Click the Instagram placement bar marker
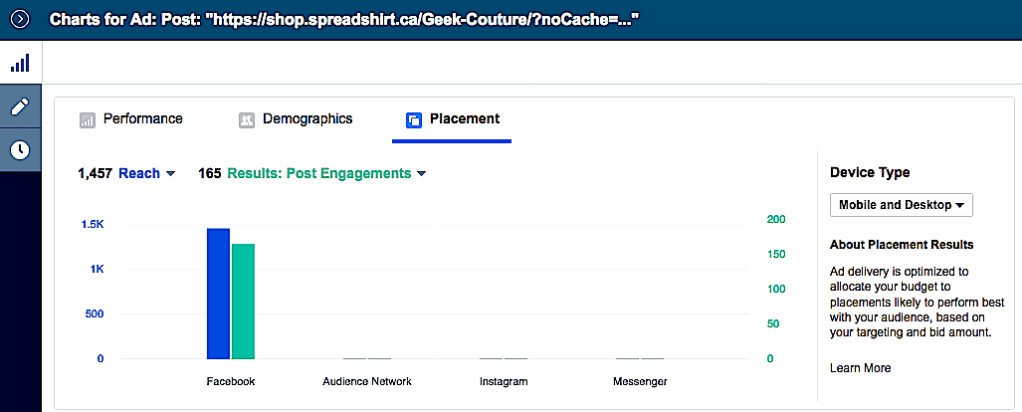Viewport: 1022px width, 412px height. pyautogui.click(x=503, y=357)
